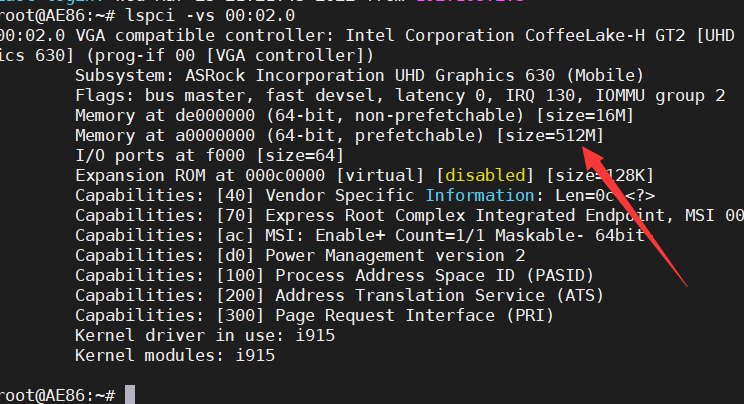Select 'Kernel modules: i915' line
Screen dimensions: 744x404
[x=175, y=356]
